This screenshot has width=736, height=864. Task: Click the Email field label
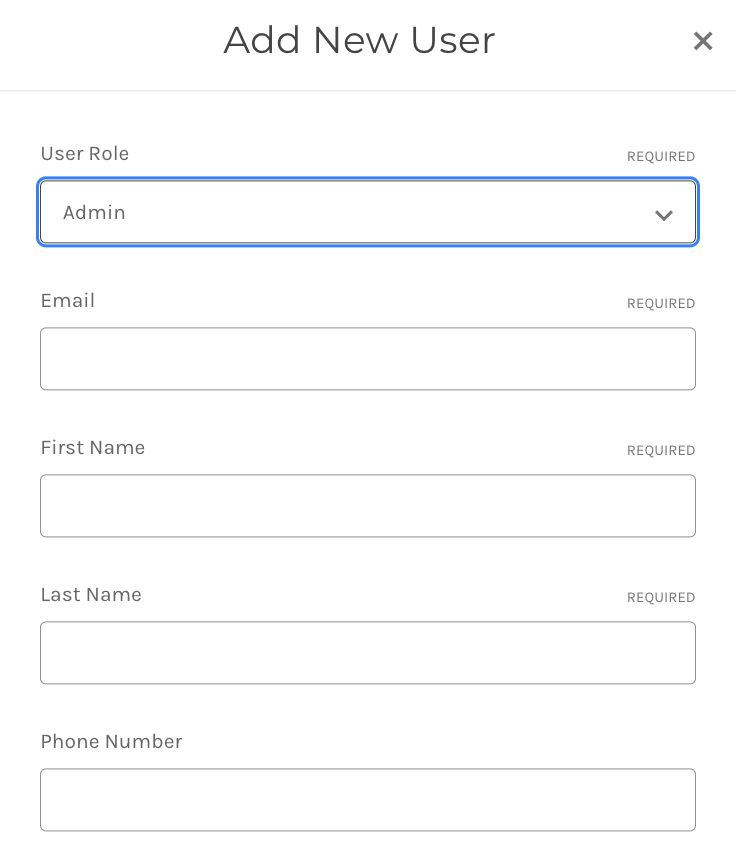(68, 300)
